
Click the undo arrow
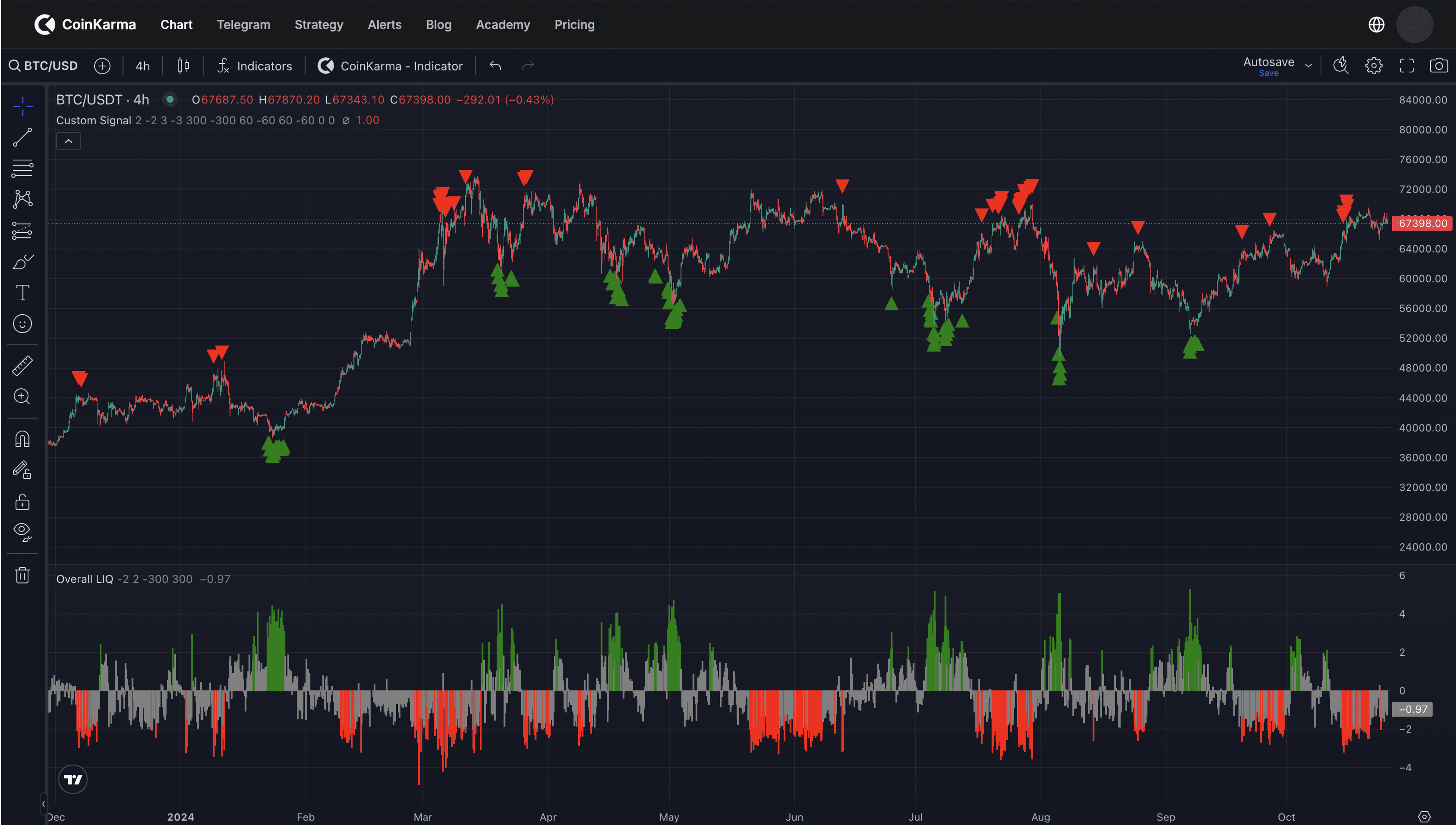495,66
